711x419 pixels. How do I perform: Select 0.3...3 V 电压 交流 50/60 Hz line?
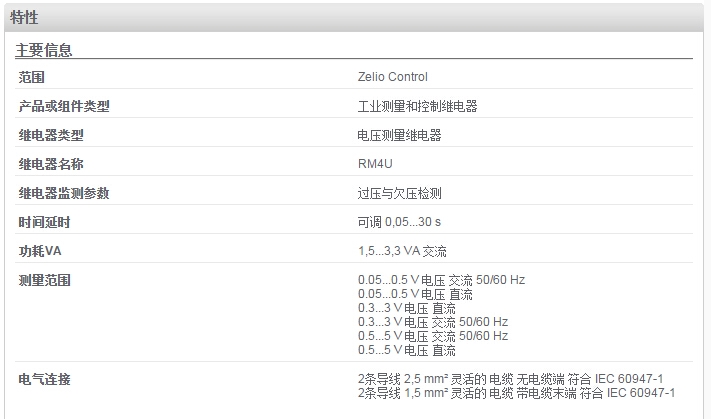click(x=433, y=322)
